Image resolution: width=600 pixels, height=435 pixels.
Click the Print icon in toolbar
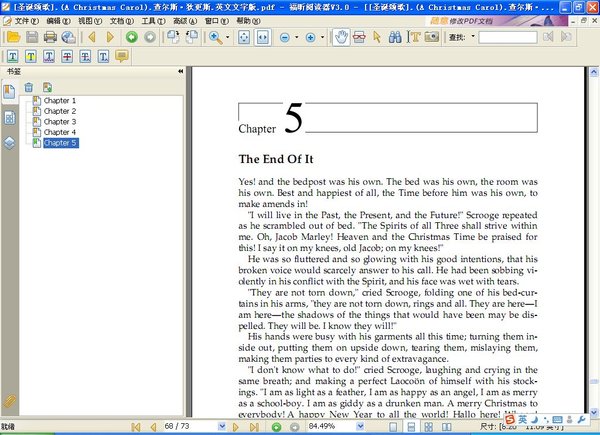(50, 37)
